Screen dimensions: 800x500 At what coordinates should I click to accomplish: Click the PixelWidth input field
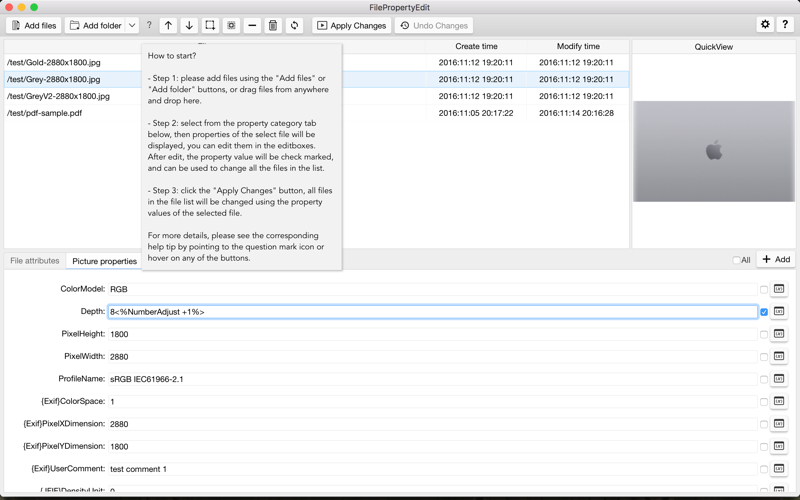[x=432, y=357]
